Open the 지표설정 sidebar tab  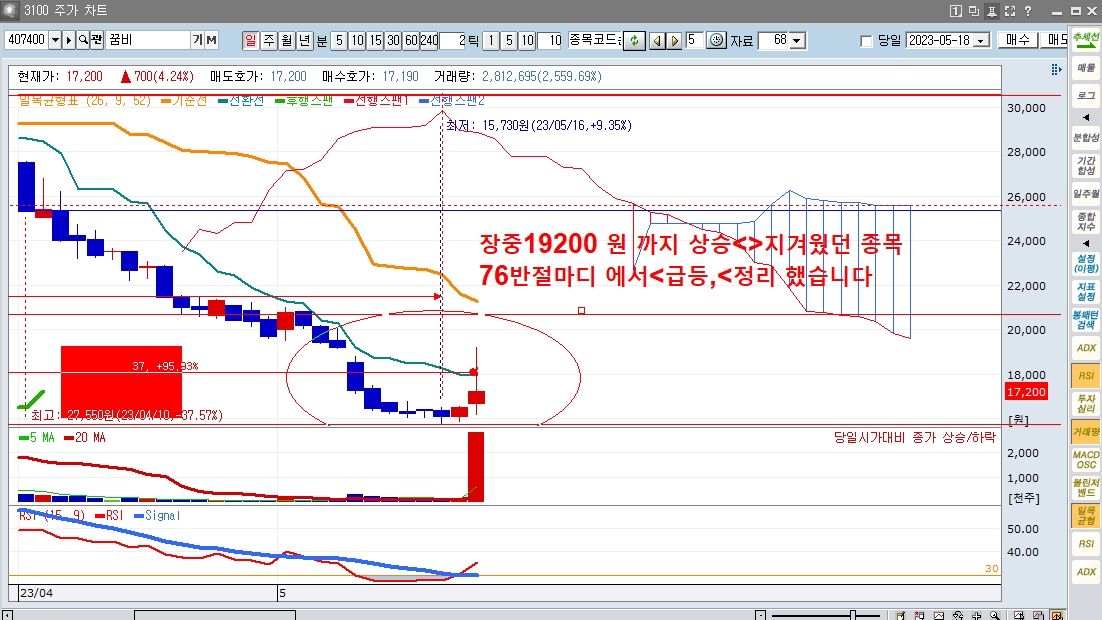pos(1086,292)
